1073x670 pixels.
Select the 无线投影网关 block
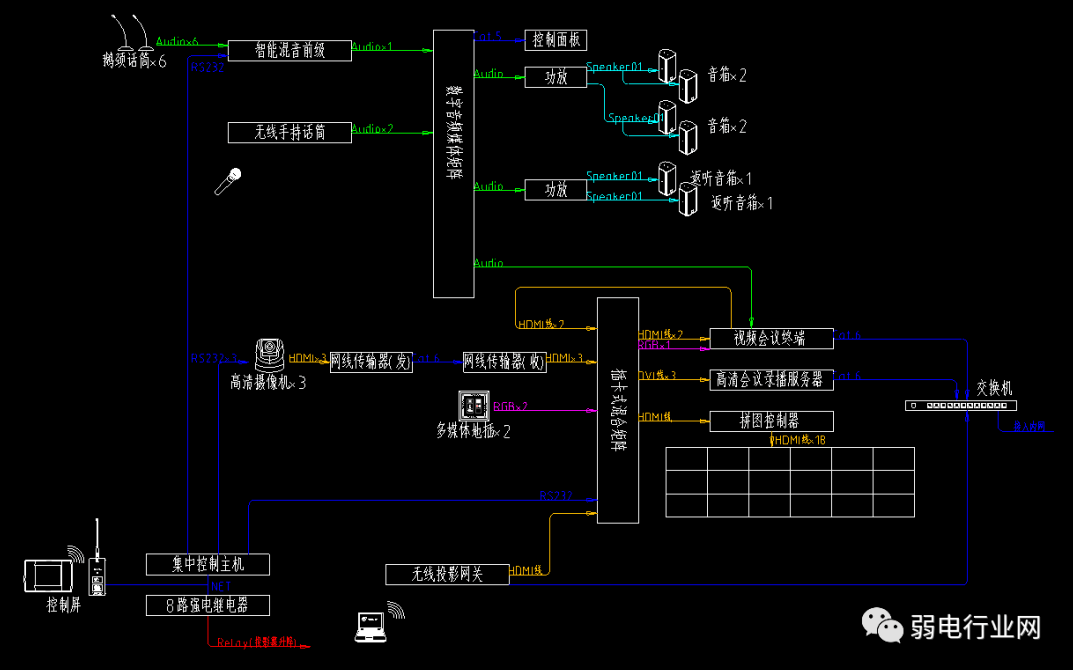(446, 574)
